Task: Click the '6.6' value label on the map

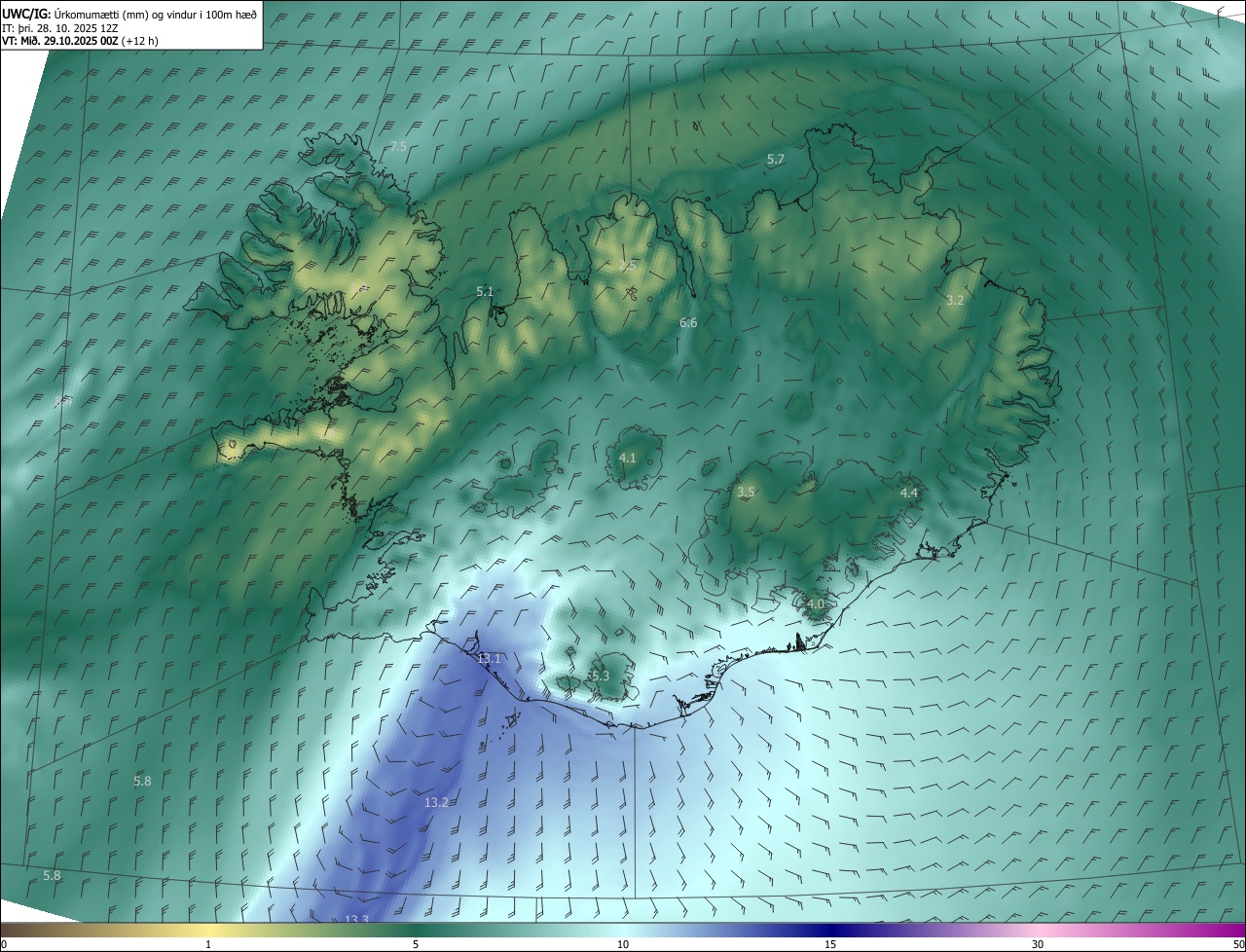Action: [x=688, y=323]
